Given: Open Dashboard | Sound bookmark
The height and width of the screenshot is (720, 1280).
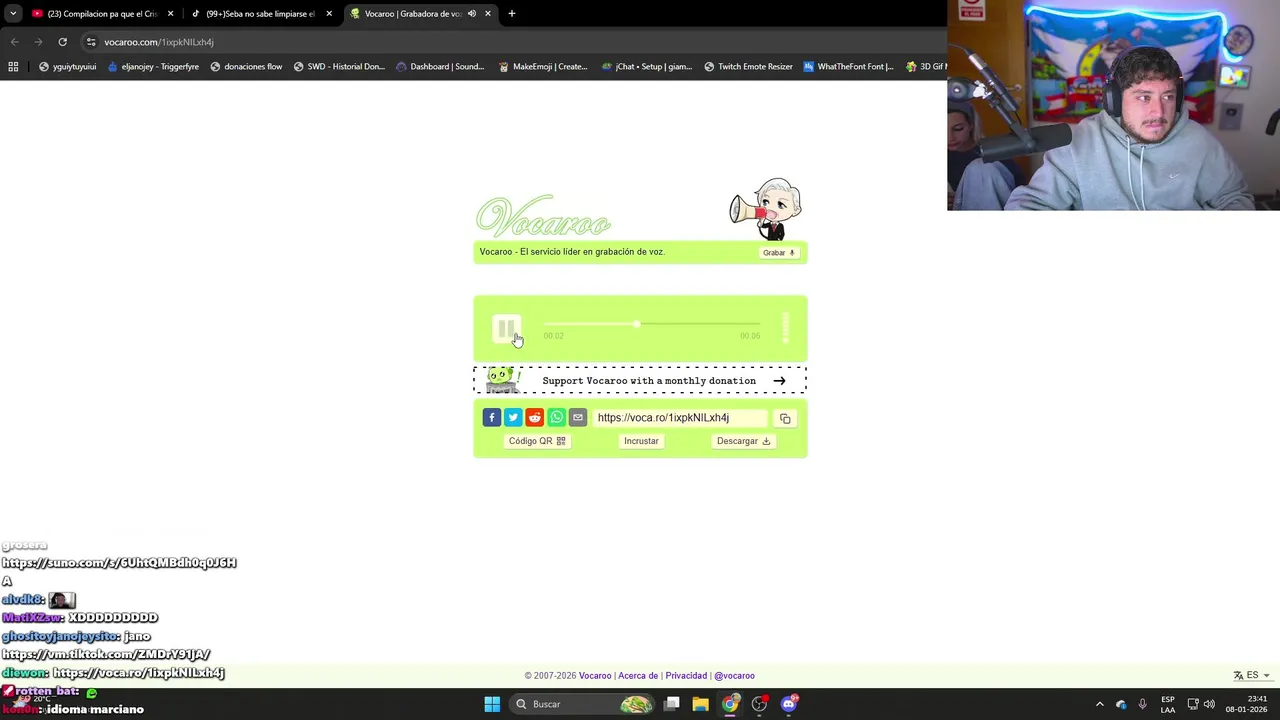Looking at the screenshot, I should coord(440,67).
